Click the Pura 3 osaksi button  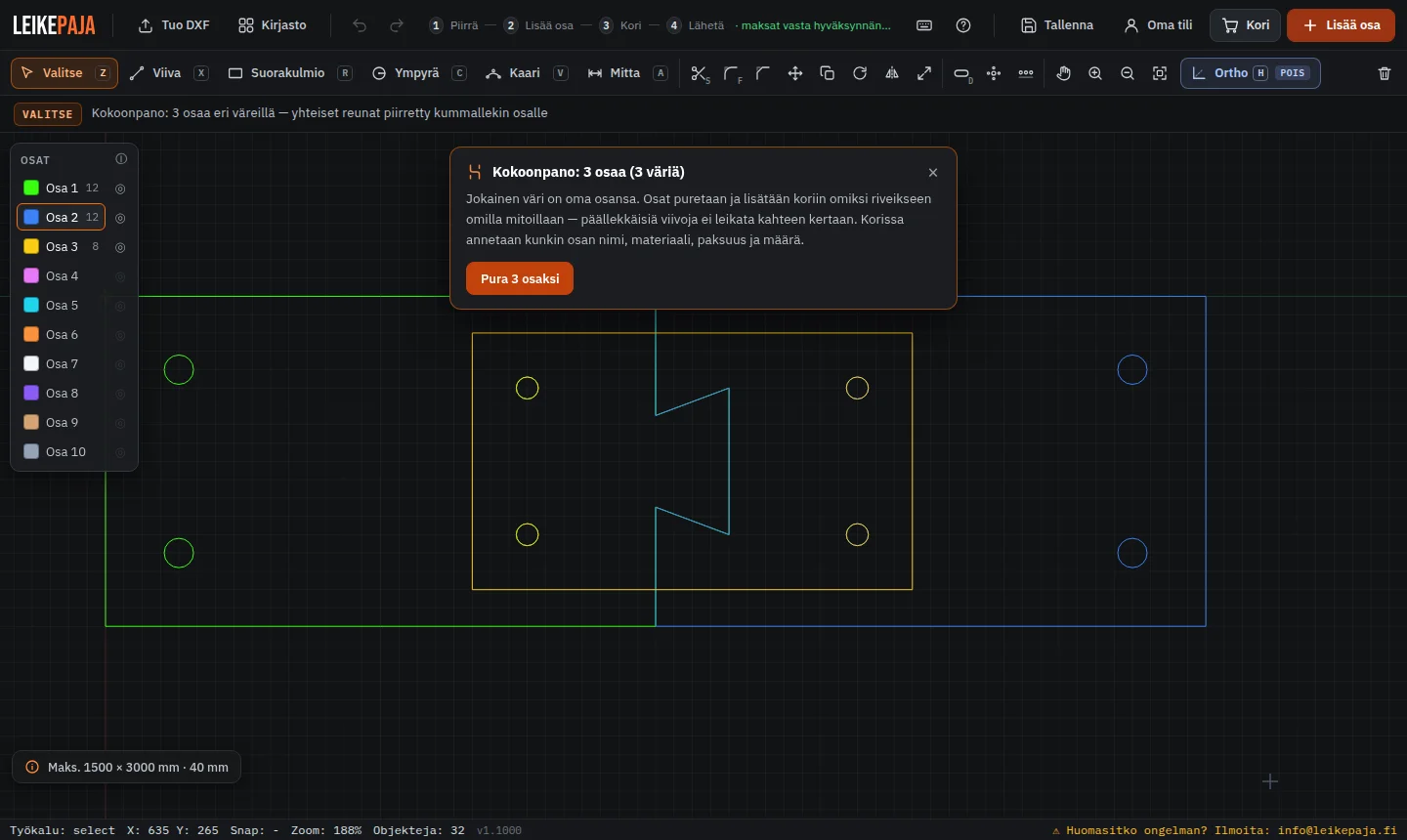pyautogui.click(x=520, y=278)
